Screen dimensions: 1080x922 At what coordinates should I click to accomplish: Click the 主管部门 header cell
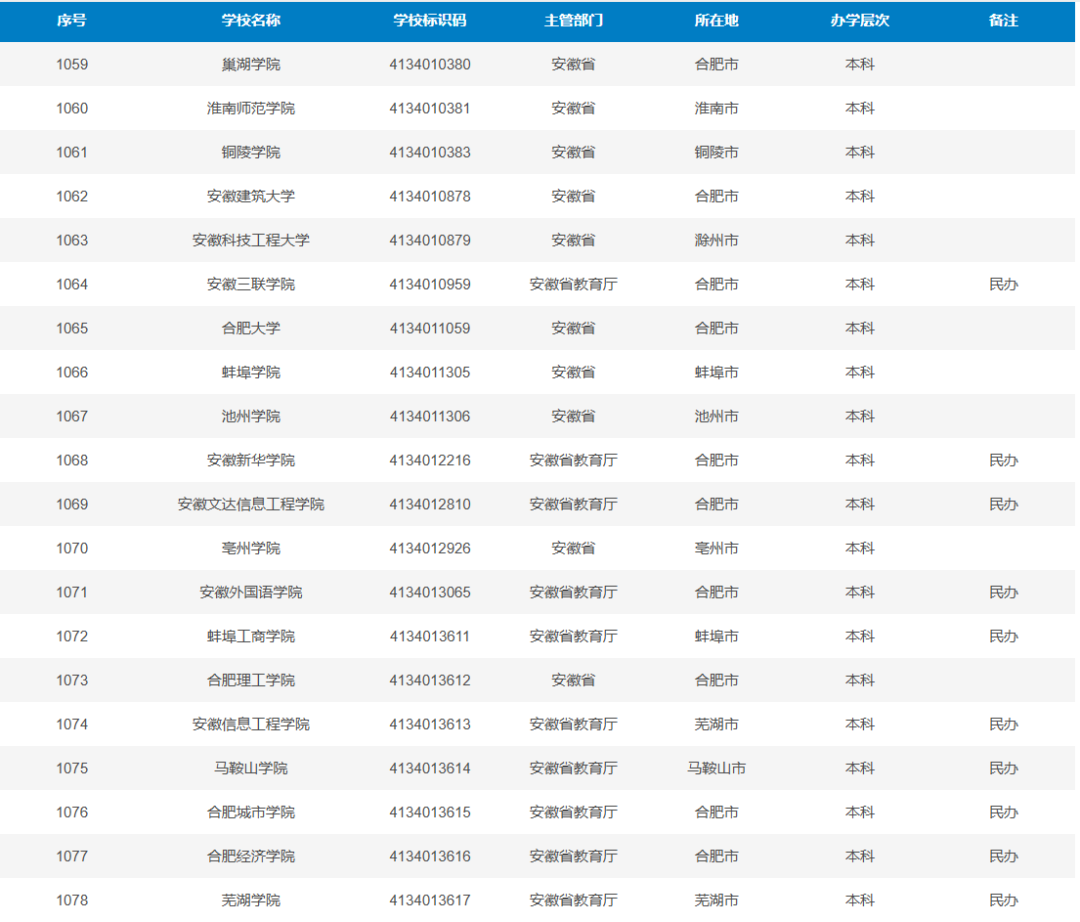coord(573,21)
